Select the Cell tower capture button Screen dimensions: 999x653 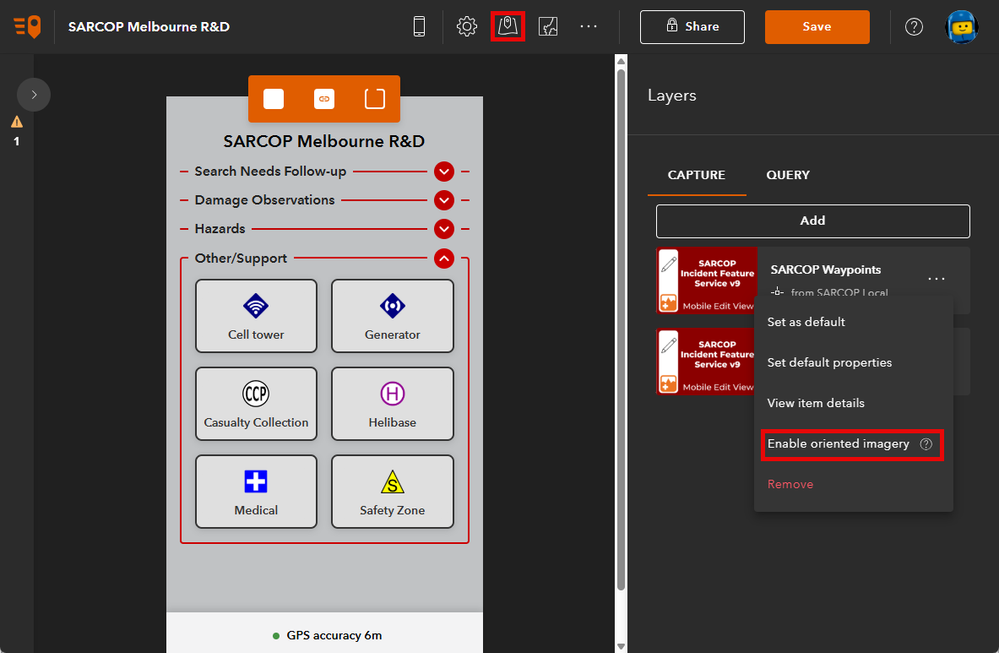tap(256, 316)
